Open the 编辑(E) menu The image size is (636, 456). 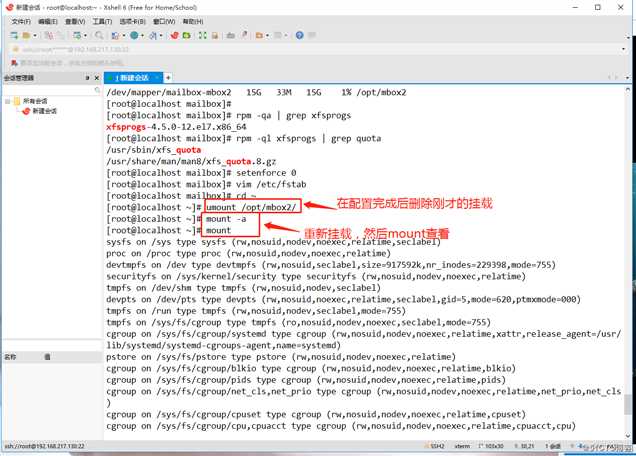click(48, 21)
